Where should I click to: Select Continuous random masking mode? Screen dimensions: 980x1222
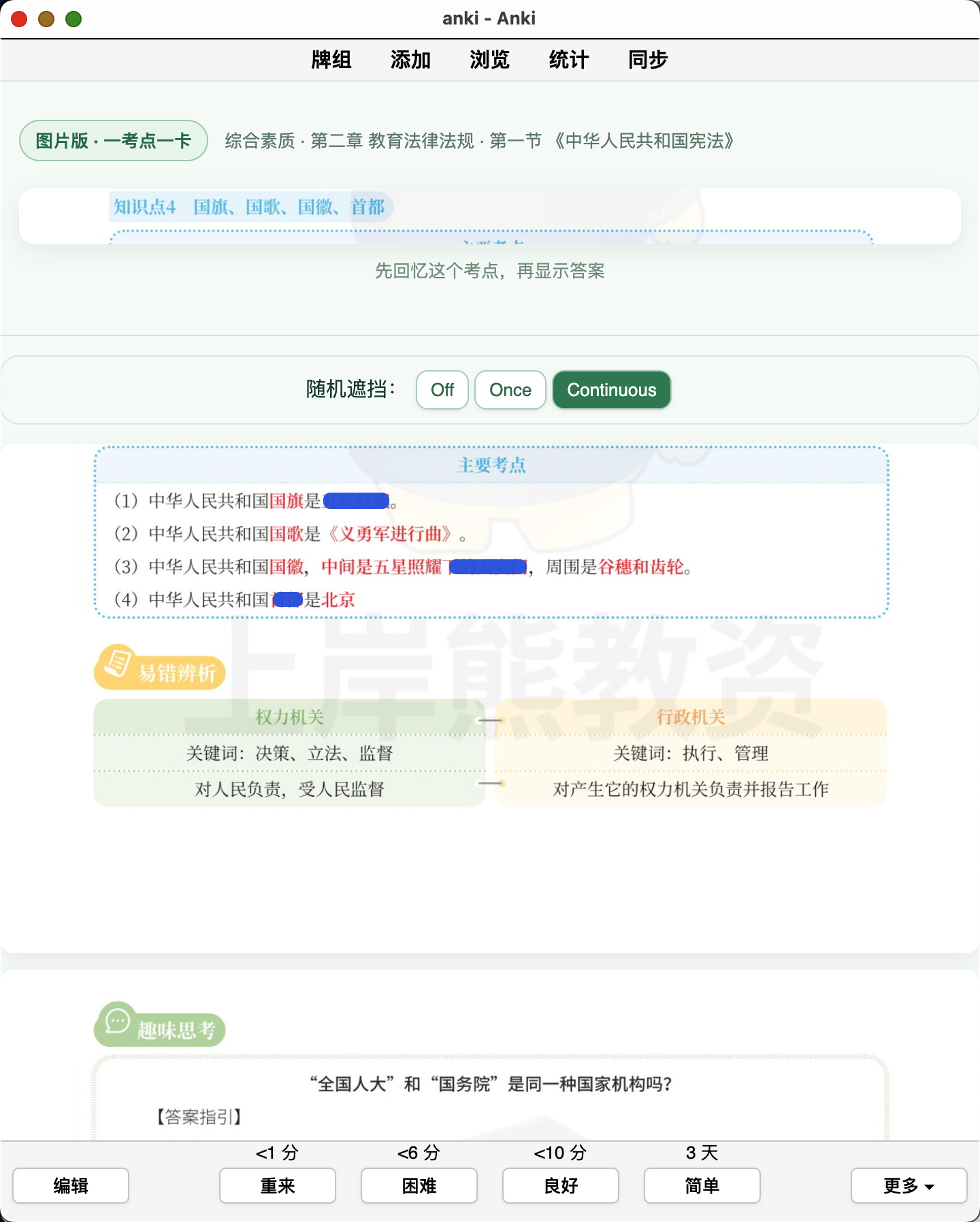pyautogui.click(x=612, y=390)
